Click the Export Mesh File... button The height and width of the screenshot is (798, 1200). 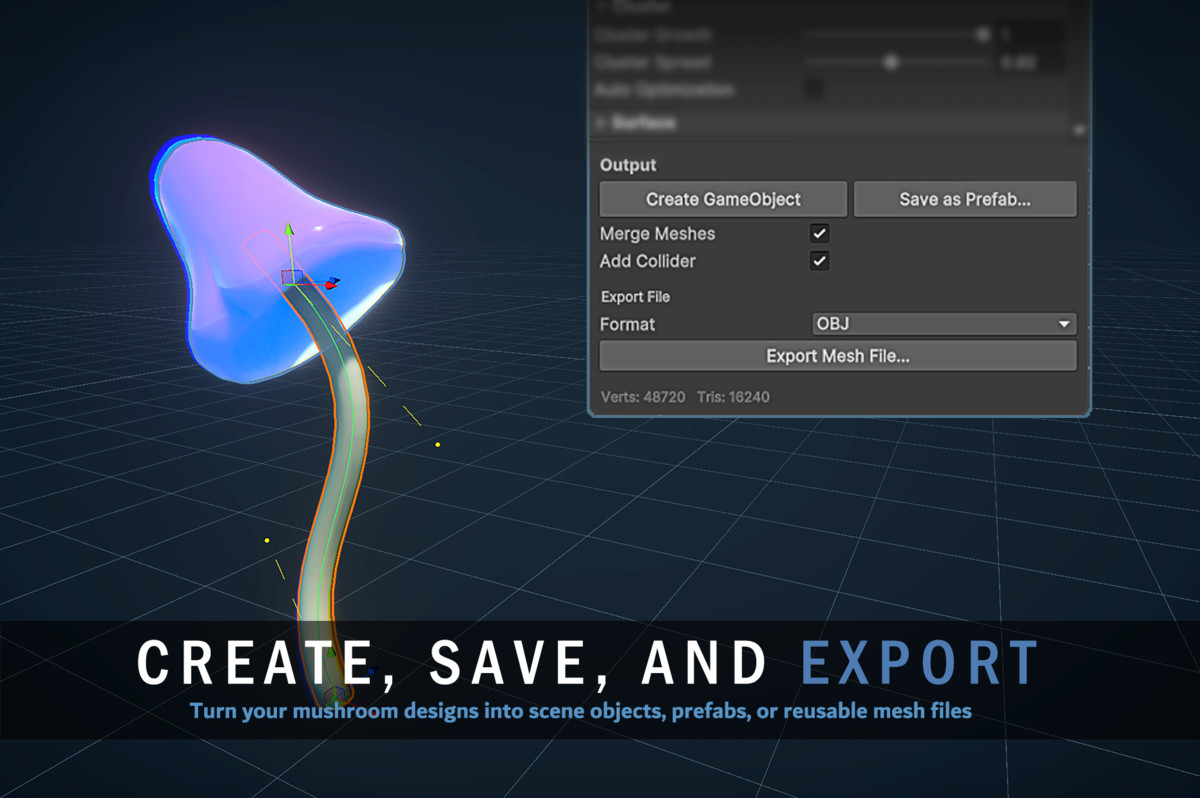click(838, 356)
